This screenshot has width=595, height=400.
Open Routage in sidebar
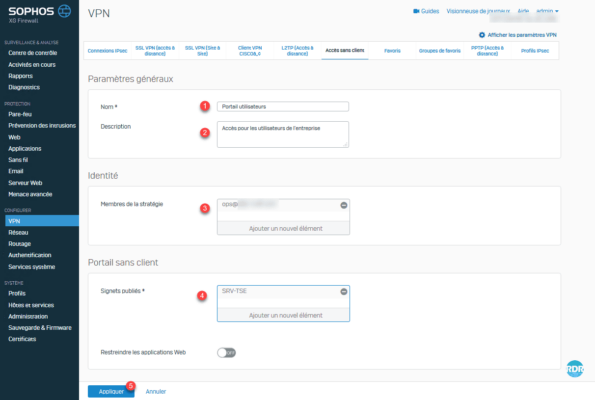[19, 244]
